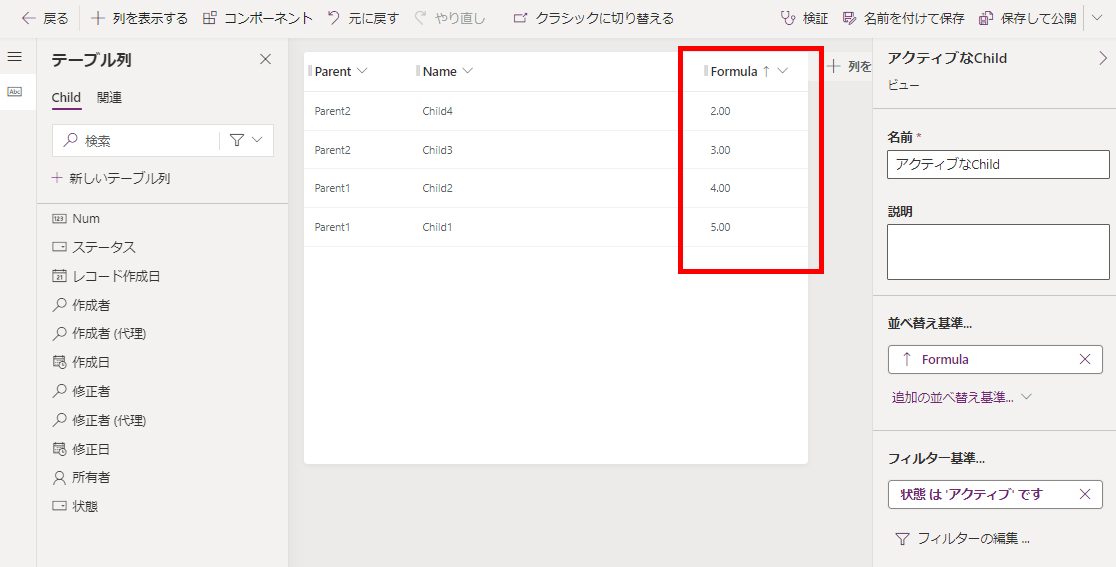Switch to the 関連 tab
Image resolution: width=1116 pixels, height=567 pixels.
pos(109,97)
